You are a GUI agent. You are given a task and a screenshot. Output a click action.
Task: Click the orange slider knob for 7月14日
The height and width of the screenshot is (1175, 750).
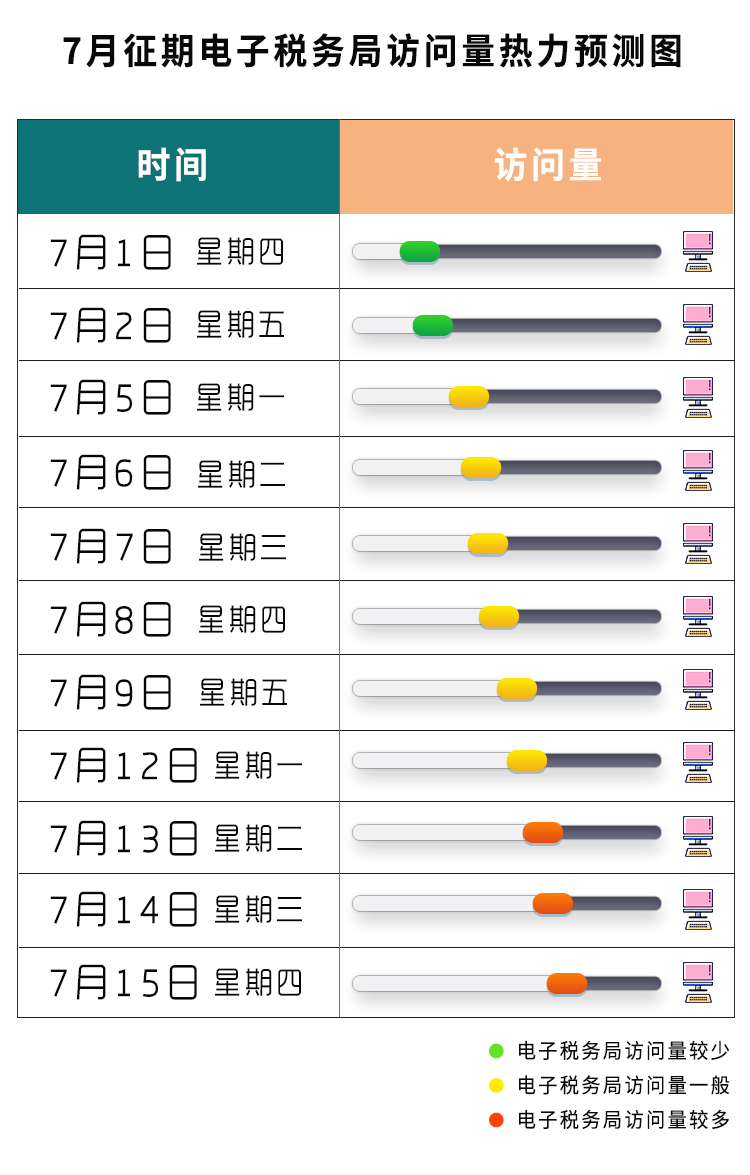coord(553,904)
